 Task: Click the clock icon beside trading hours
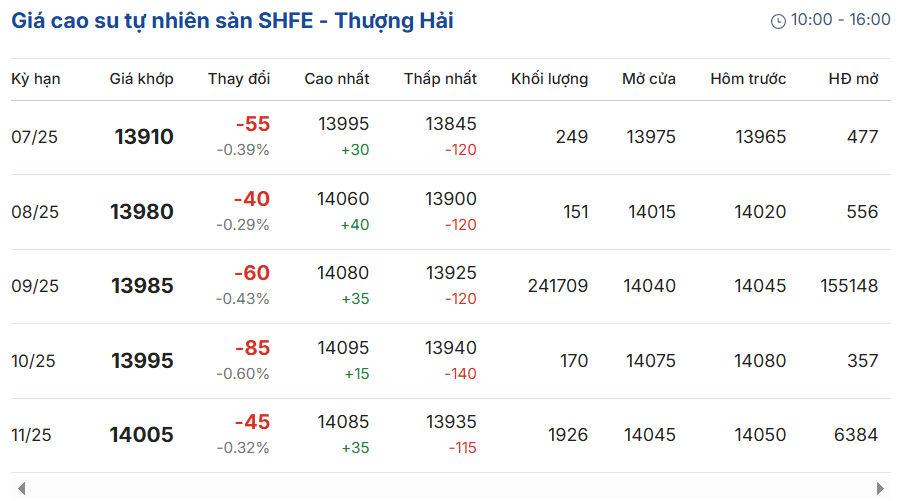click(778, 21)
